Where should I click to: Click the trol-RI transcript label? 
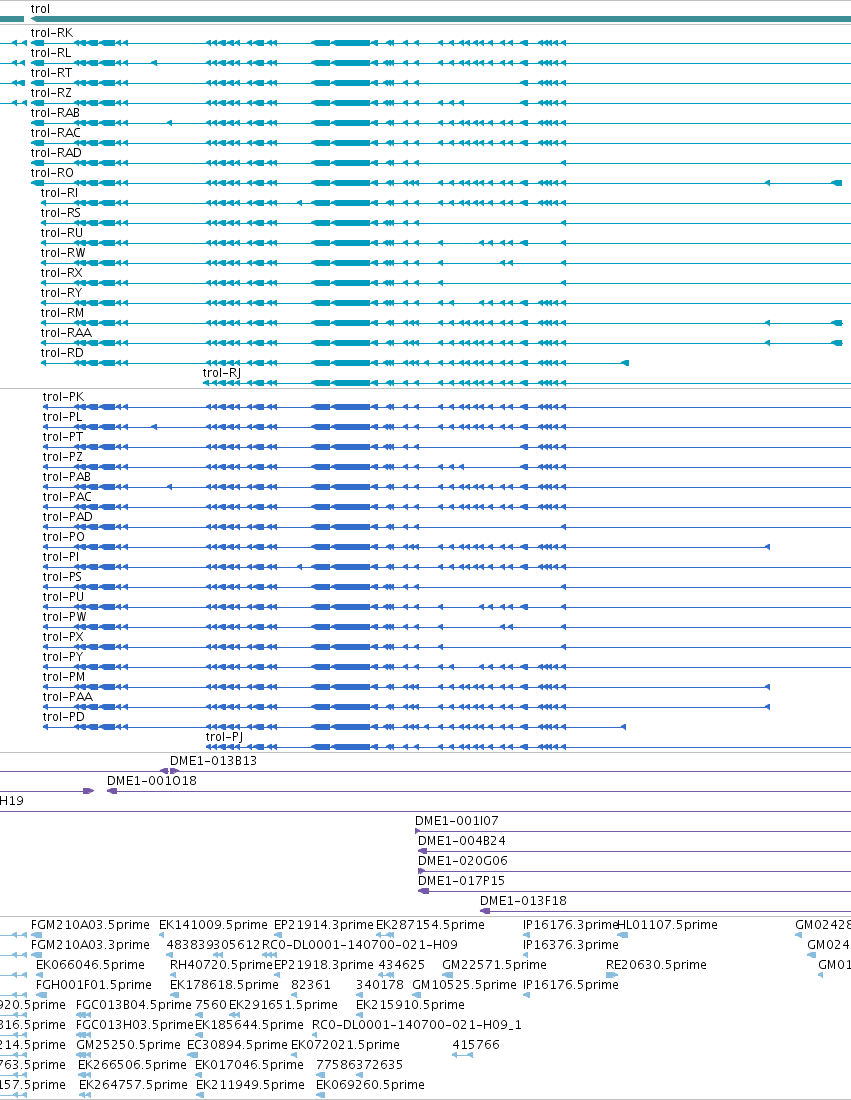click(x=59, y=193)
